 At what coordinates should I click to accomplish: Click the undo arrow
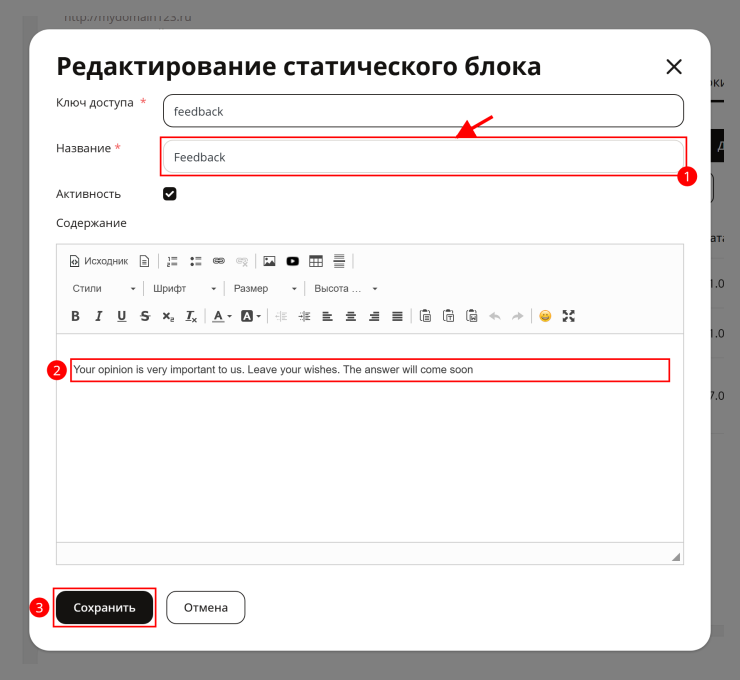[x=495, y=316]
